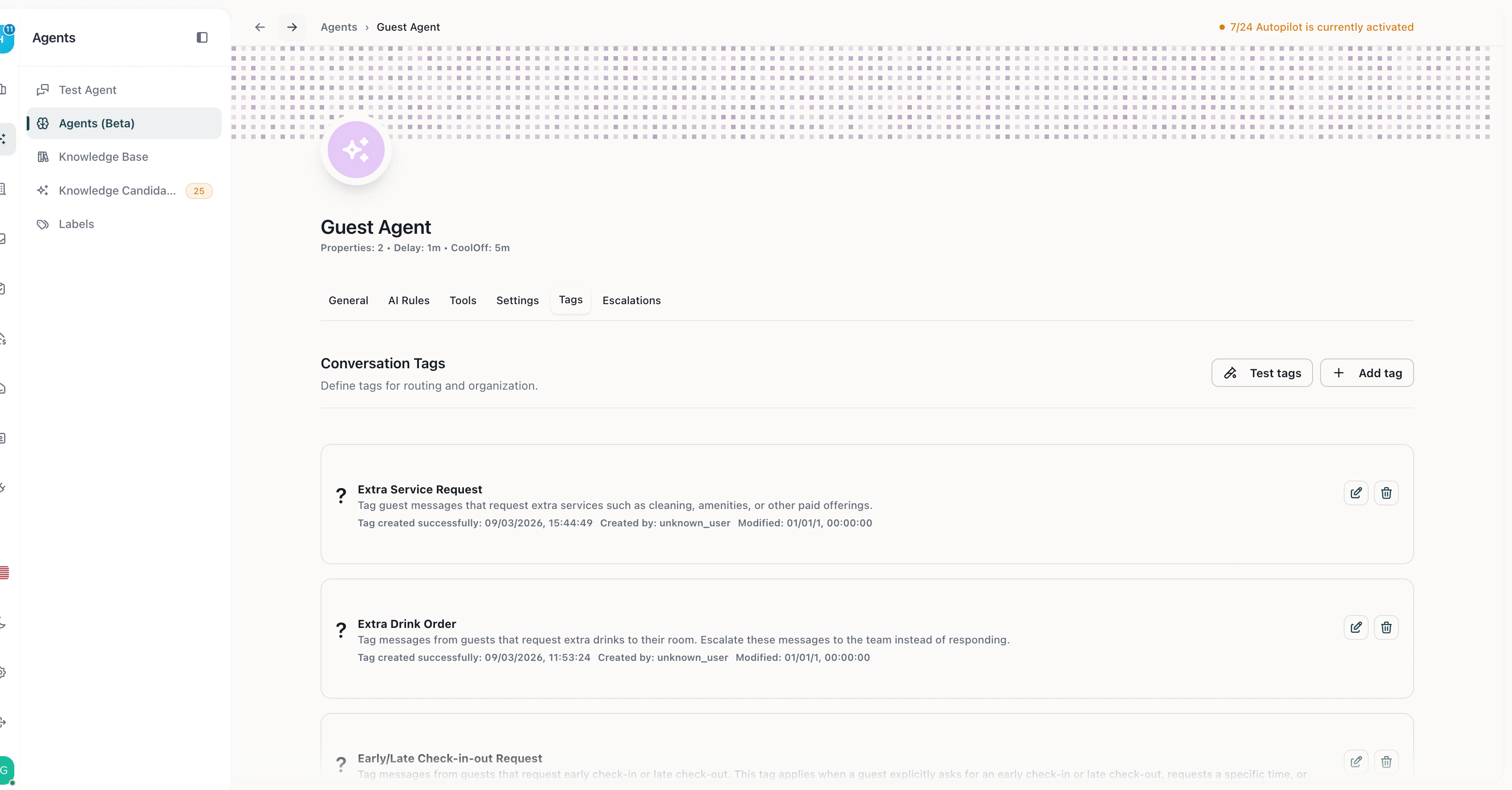Switch to the AI Rules tab

tap(409, 301)
